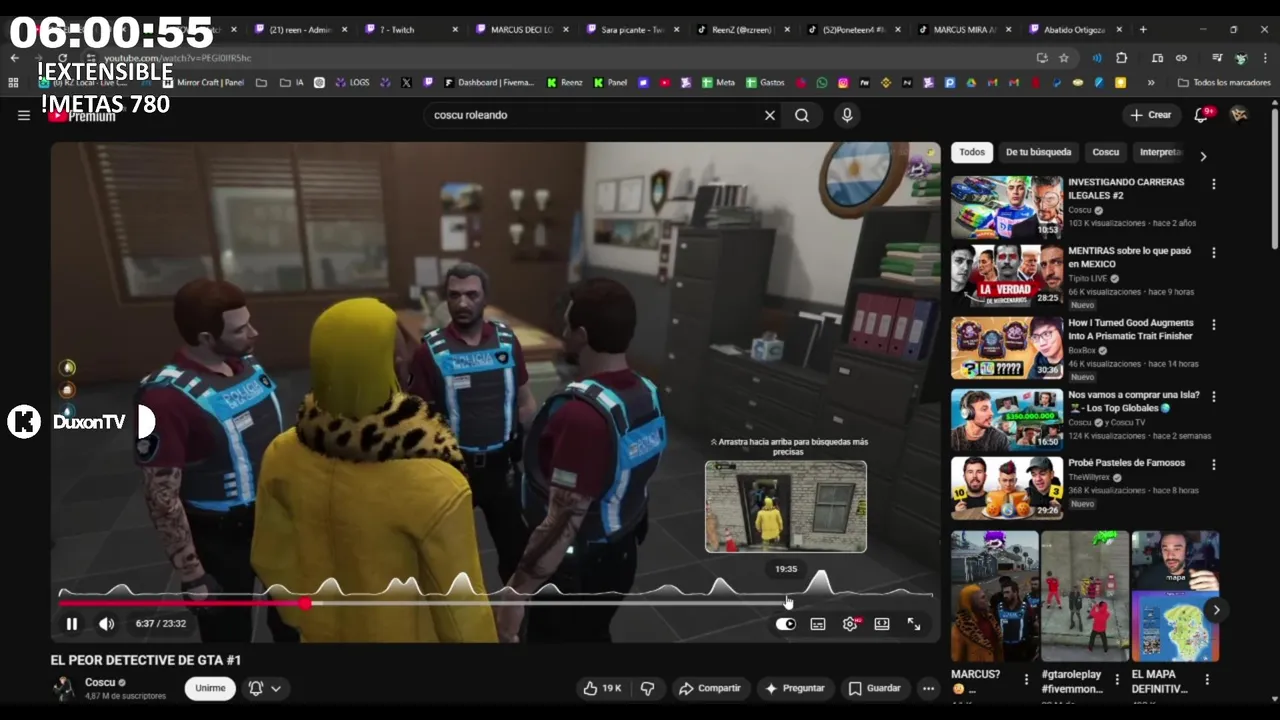Click the Guardar button
The height and width of the screenshot is (720, 1280).
click(875, 688)
